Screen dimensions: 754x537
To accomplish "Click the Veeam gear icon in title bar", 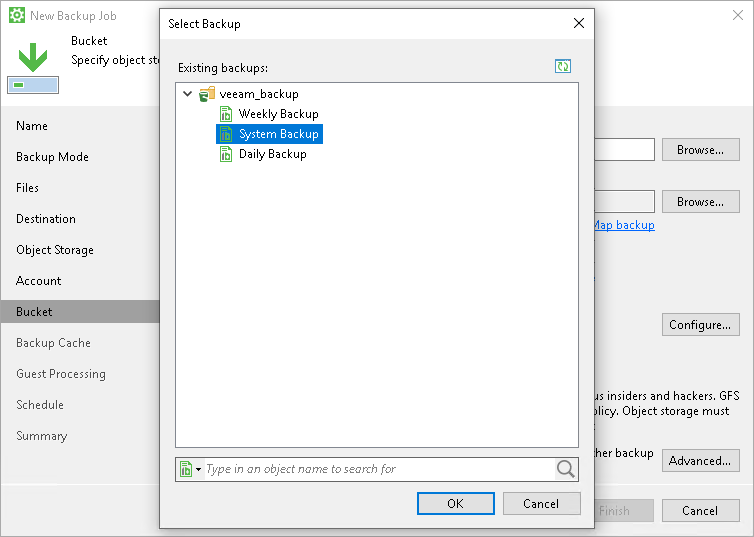I will [x=17, y=15].
